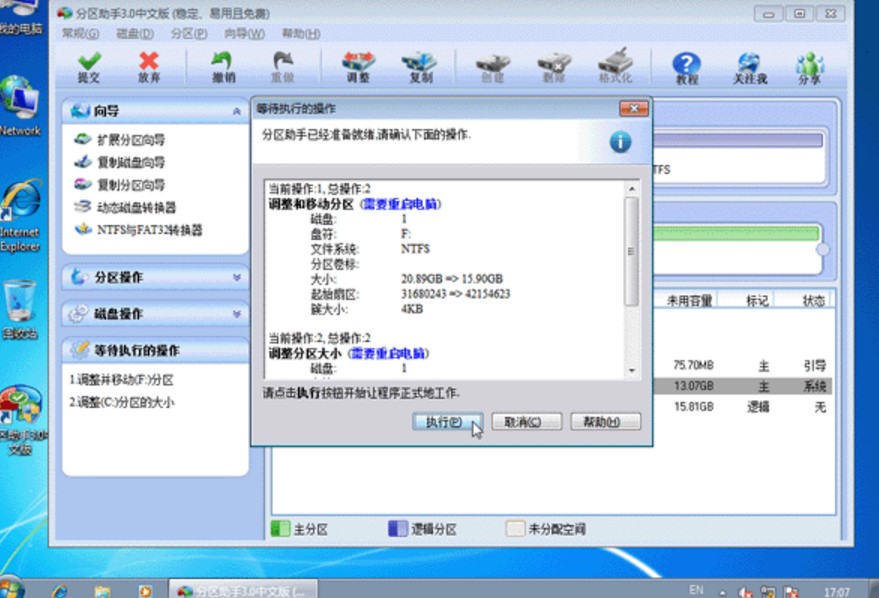Click the EN language indicator in tray

pos(696,590)
